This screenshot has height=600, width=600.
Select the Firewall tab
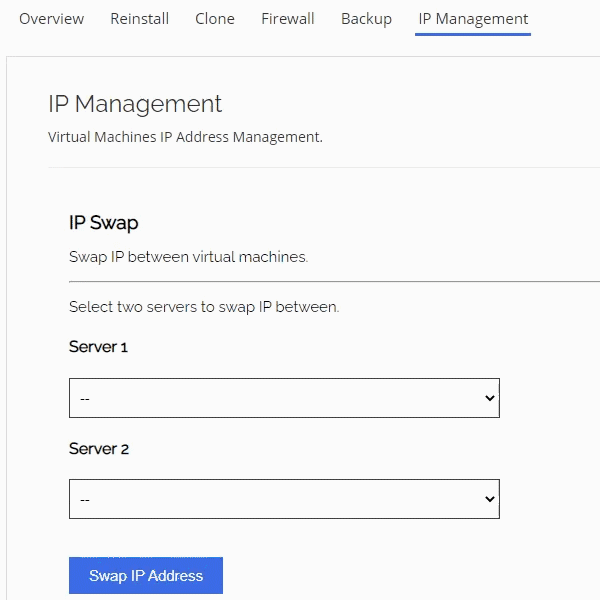tap(288, 19)
